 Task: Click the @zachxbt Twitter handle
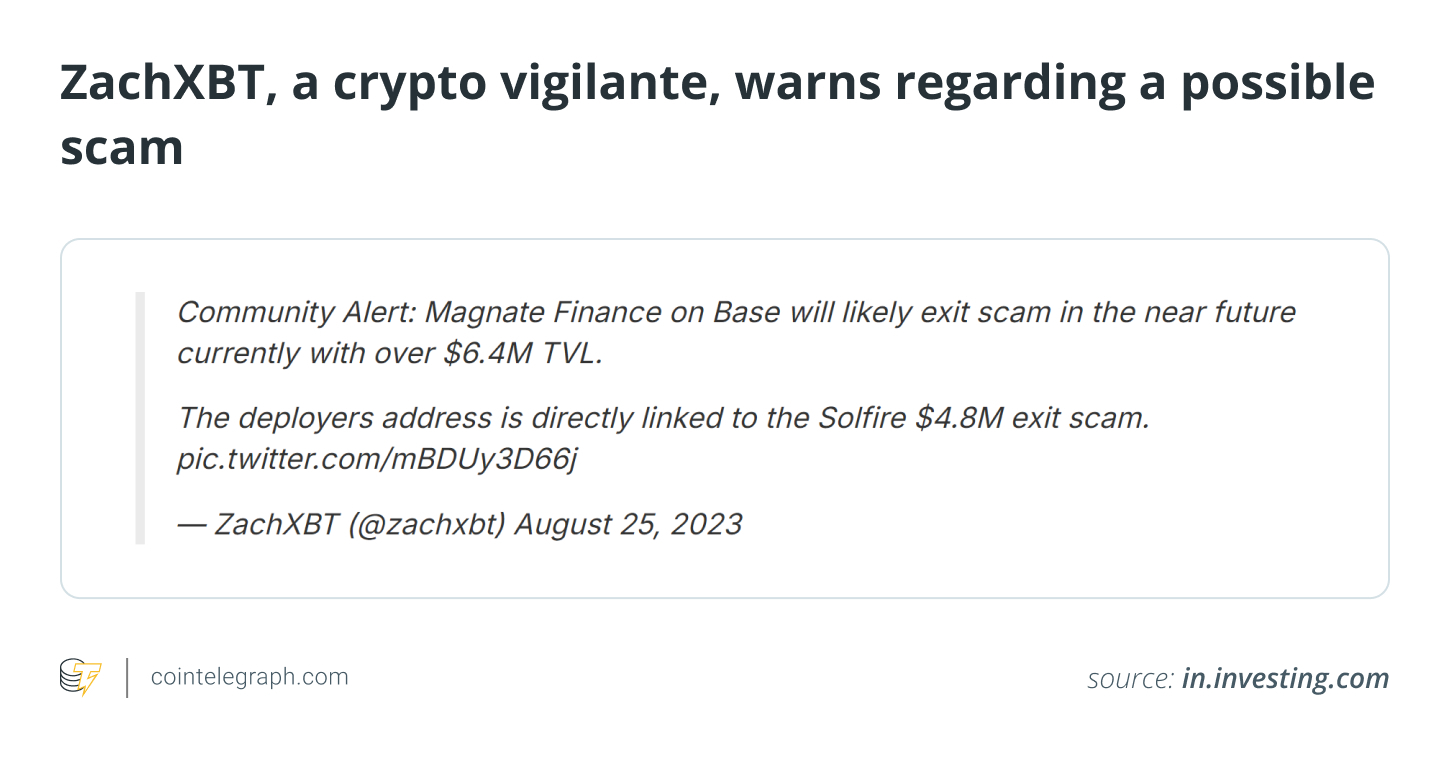click(426, 524)
